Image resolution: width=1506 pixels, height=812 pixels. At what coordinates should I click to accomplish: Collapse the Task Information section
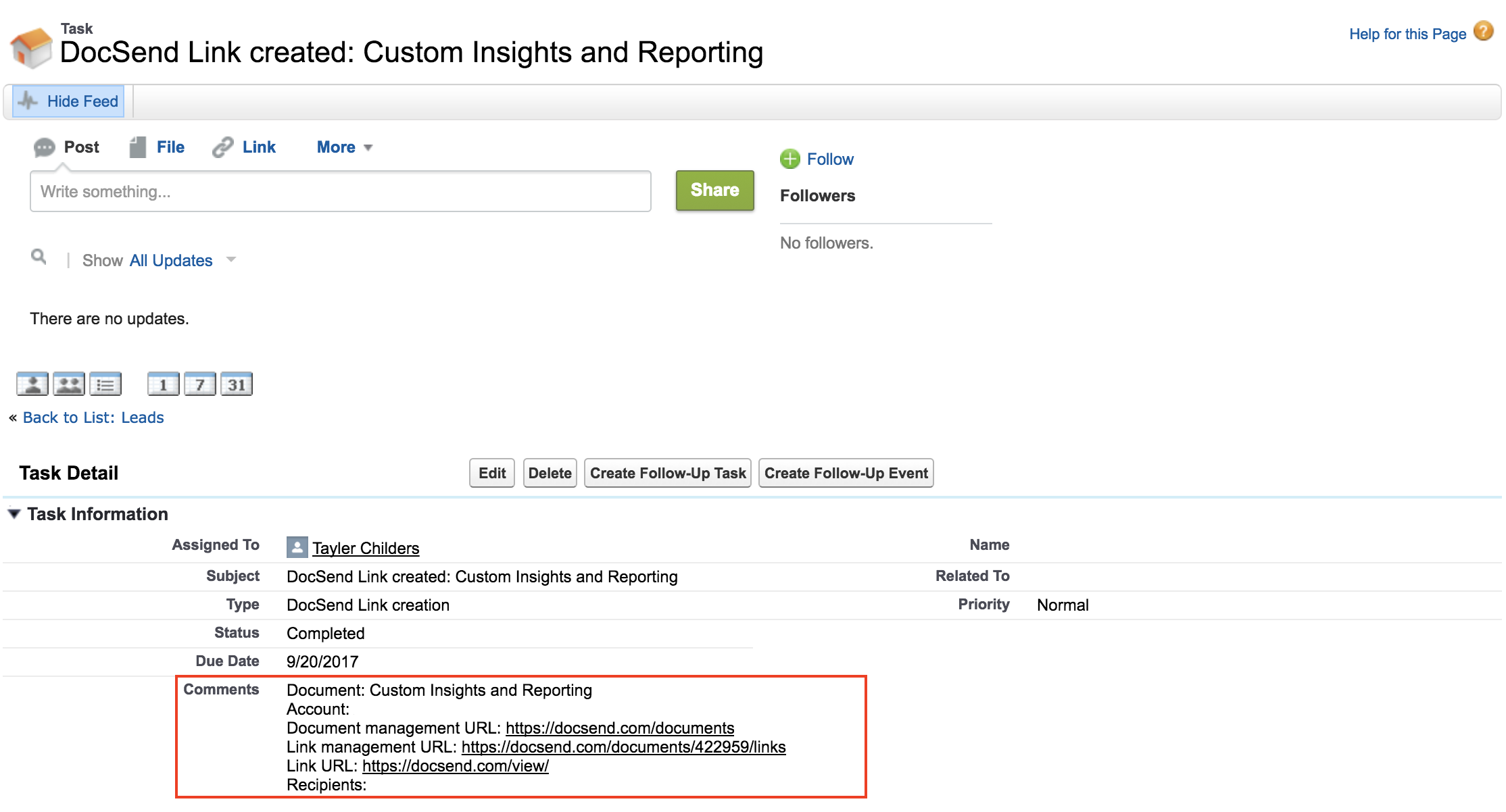click(14, 514)
